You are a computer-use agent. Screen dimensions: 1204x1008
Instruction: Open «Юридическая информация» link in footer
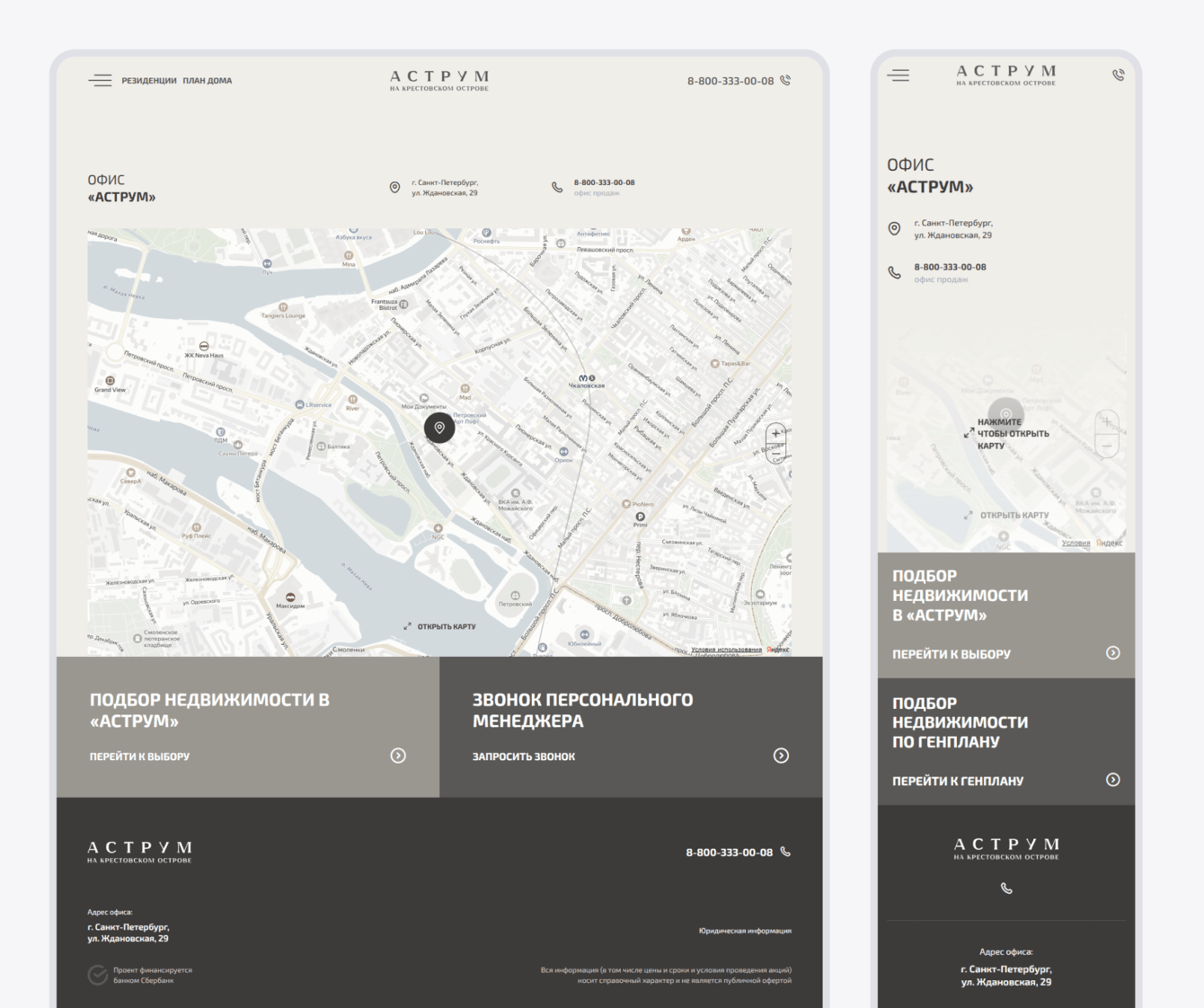[745, 931]
